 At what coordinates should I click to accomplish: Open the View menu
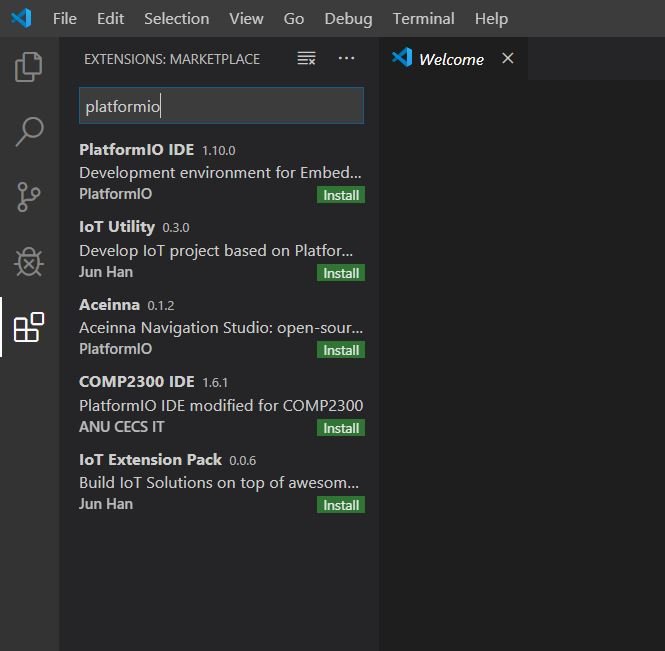[x=246, y=19]
